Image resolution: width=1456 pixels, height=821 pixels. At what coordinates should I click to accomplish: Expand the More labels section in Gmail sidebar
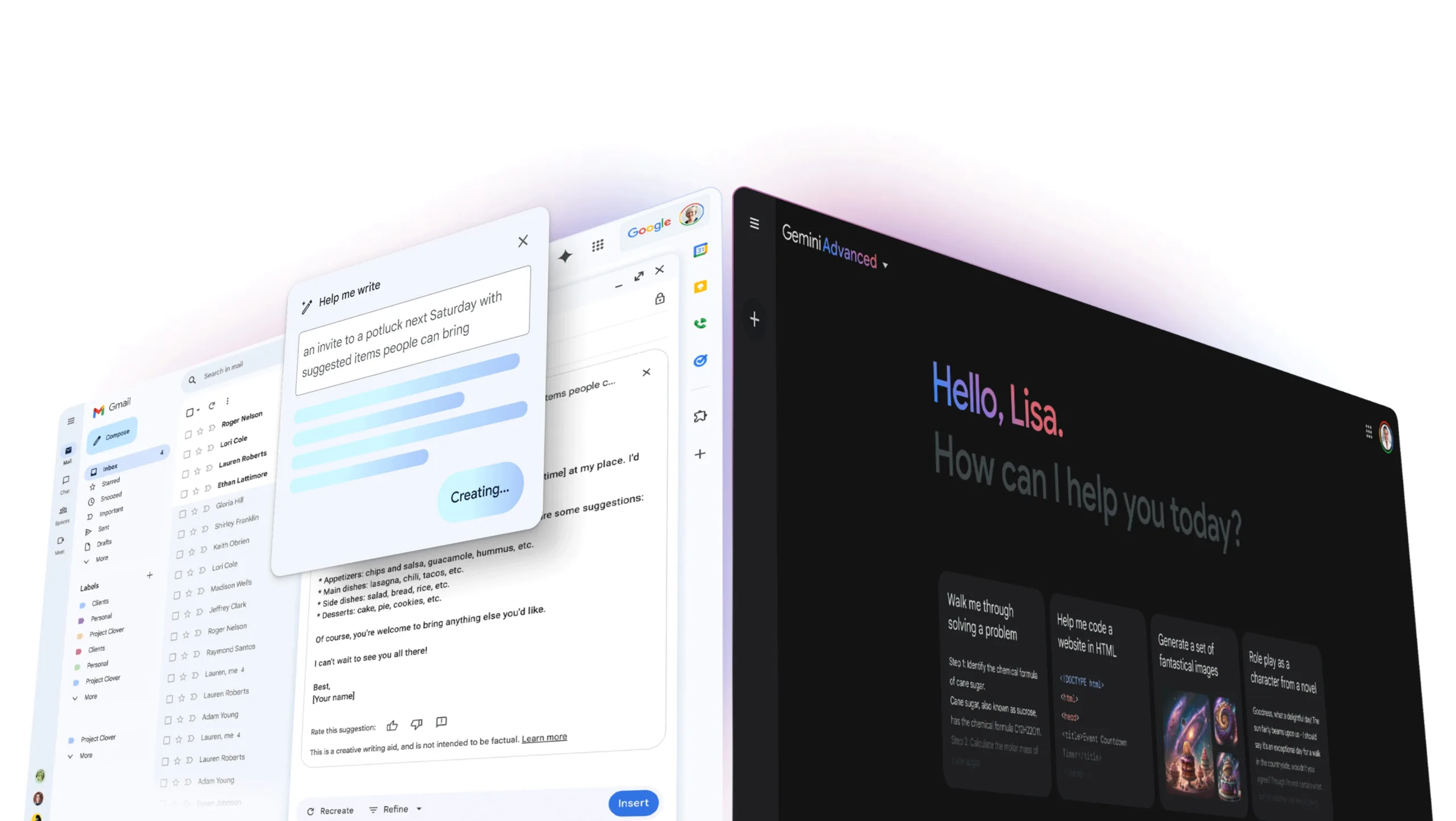[90, 696]
